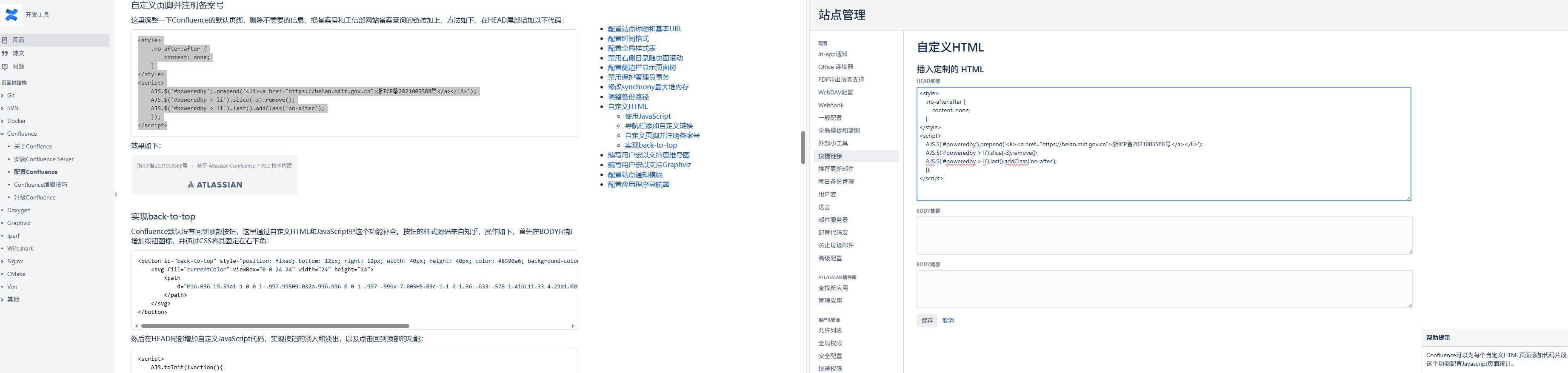Click inside the BODY首部 text area
The height and width of the screenshot is (373, 1568).
pyautogui.click(x=1164, y=236)
